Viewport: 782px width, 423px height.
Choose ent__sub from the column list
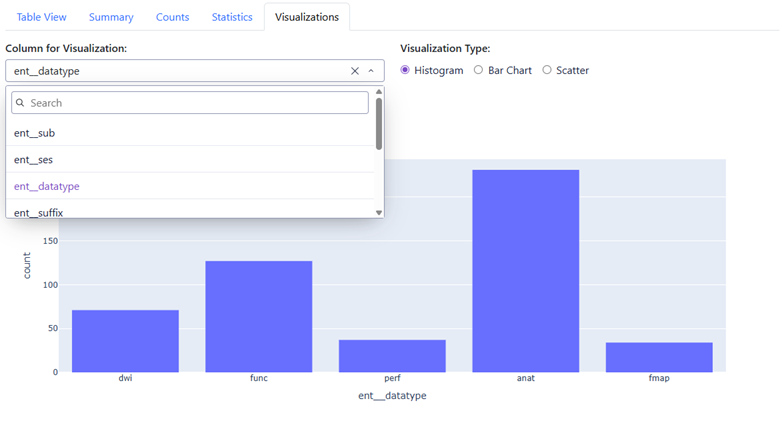(x=190, y=133)
